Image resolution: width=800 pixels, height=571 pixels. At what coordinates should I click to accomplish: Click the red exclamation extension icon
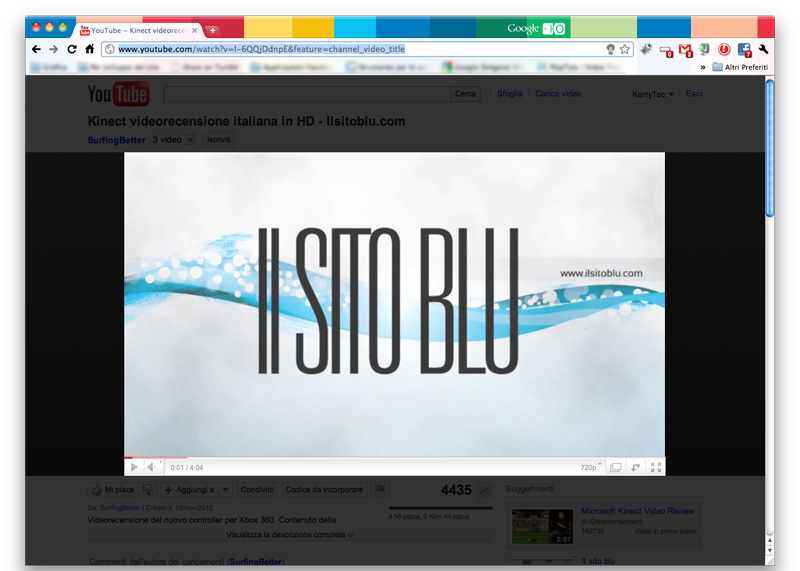coord(724,49)
